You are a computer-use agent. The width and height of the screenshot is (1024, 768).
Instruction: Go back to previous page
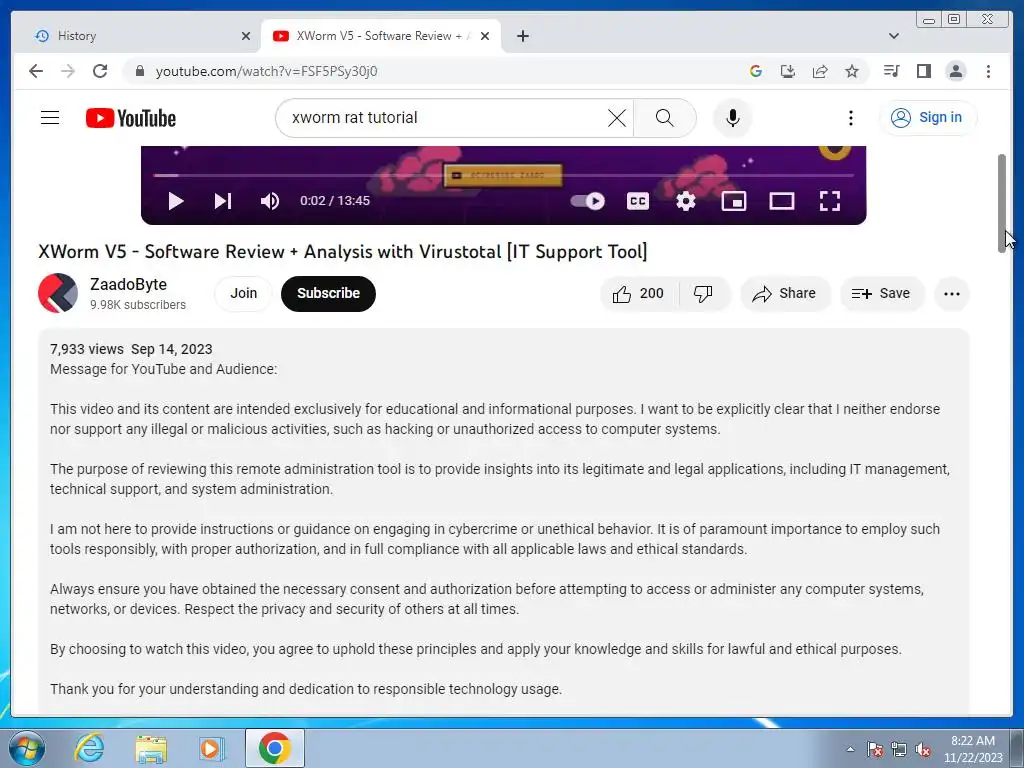click(x=36, y=71)
